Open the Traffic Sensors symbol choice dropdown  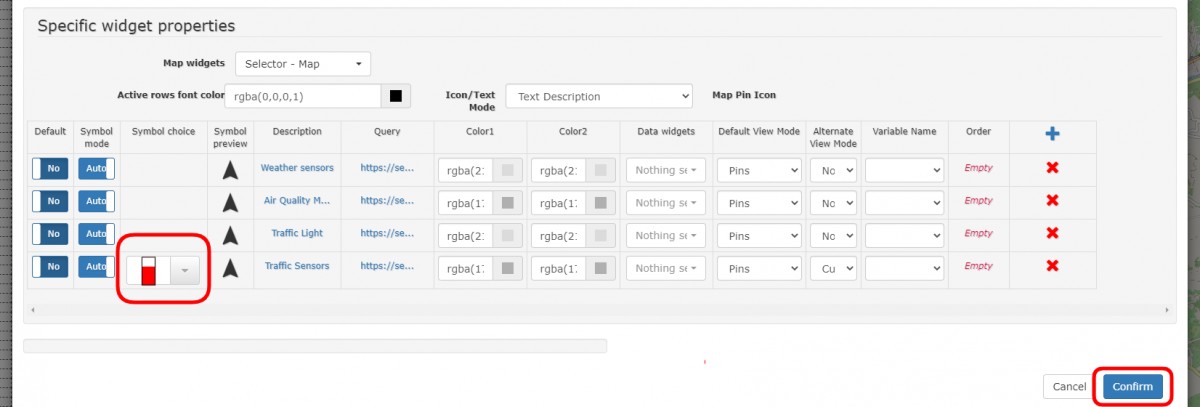pos(184,270)
